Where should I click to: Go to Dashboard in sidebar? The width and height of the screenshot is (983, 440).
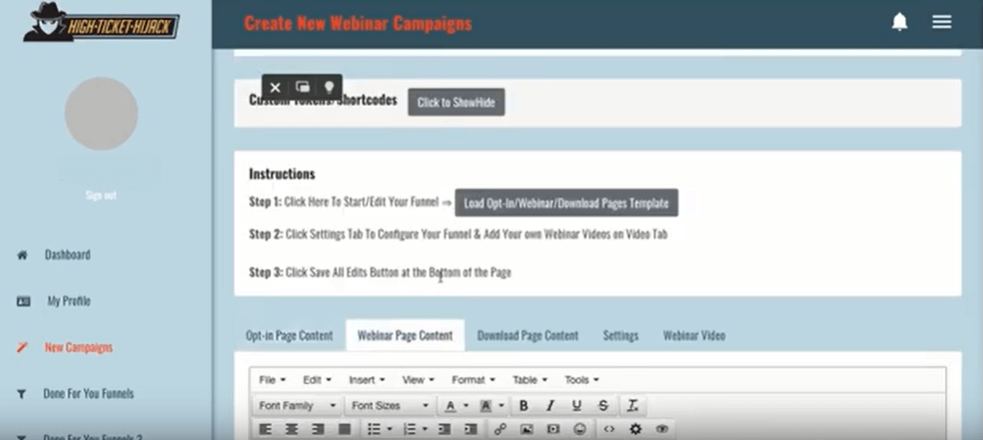coord(67,255)
